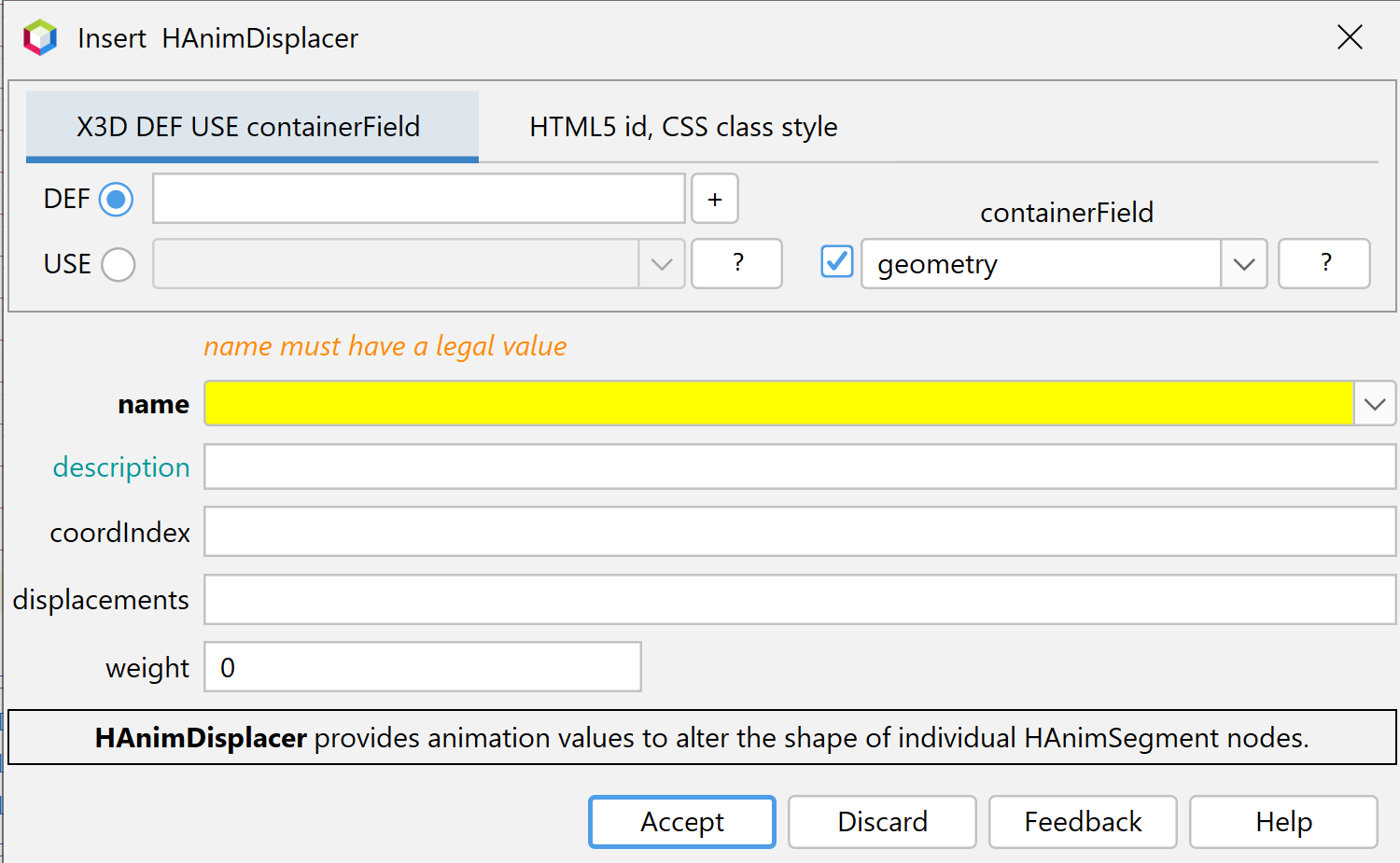The image size is (1400, 863).
Task: Close the Insert HAnimDisplacer dialog
Action: 1350,38
